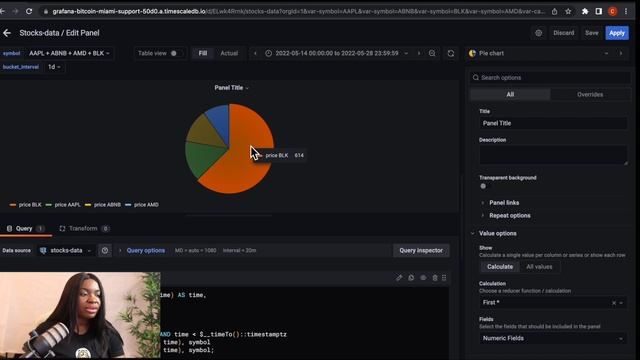Expand Panel links section
The image size is (640, 360).
[x=504, y=203]
